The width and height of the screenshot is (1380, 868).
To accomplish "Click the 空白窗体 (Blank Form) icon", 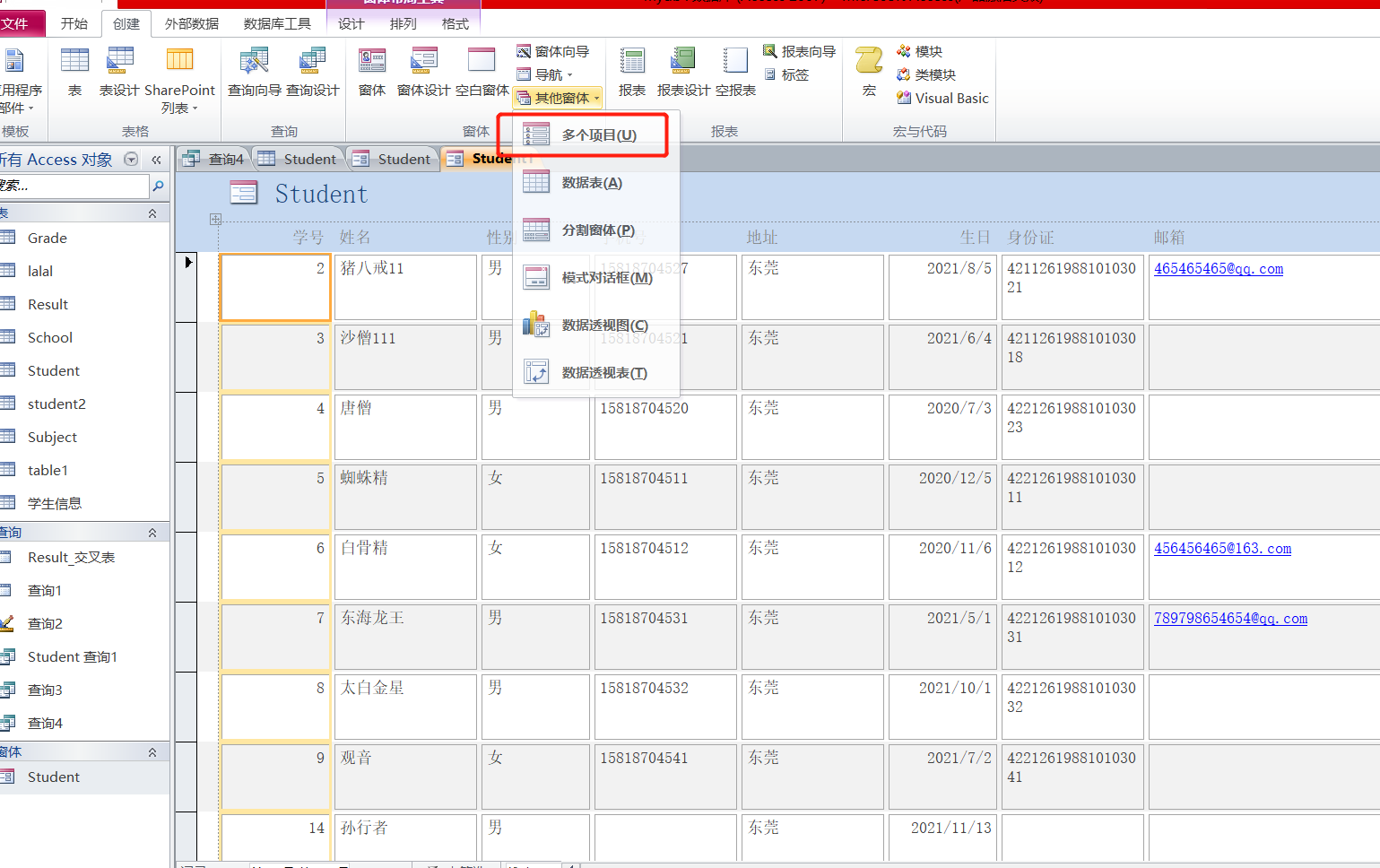I will pyautogui.click(x=482, y=62).
